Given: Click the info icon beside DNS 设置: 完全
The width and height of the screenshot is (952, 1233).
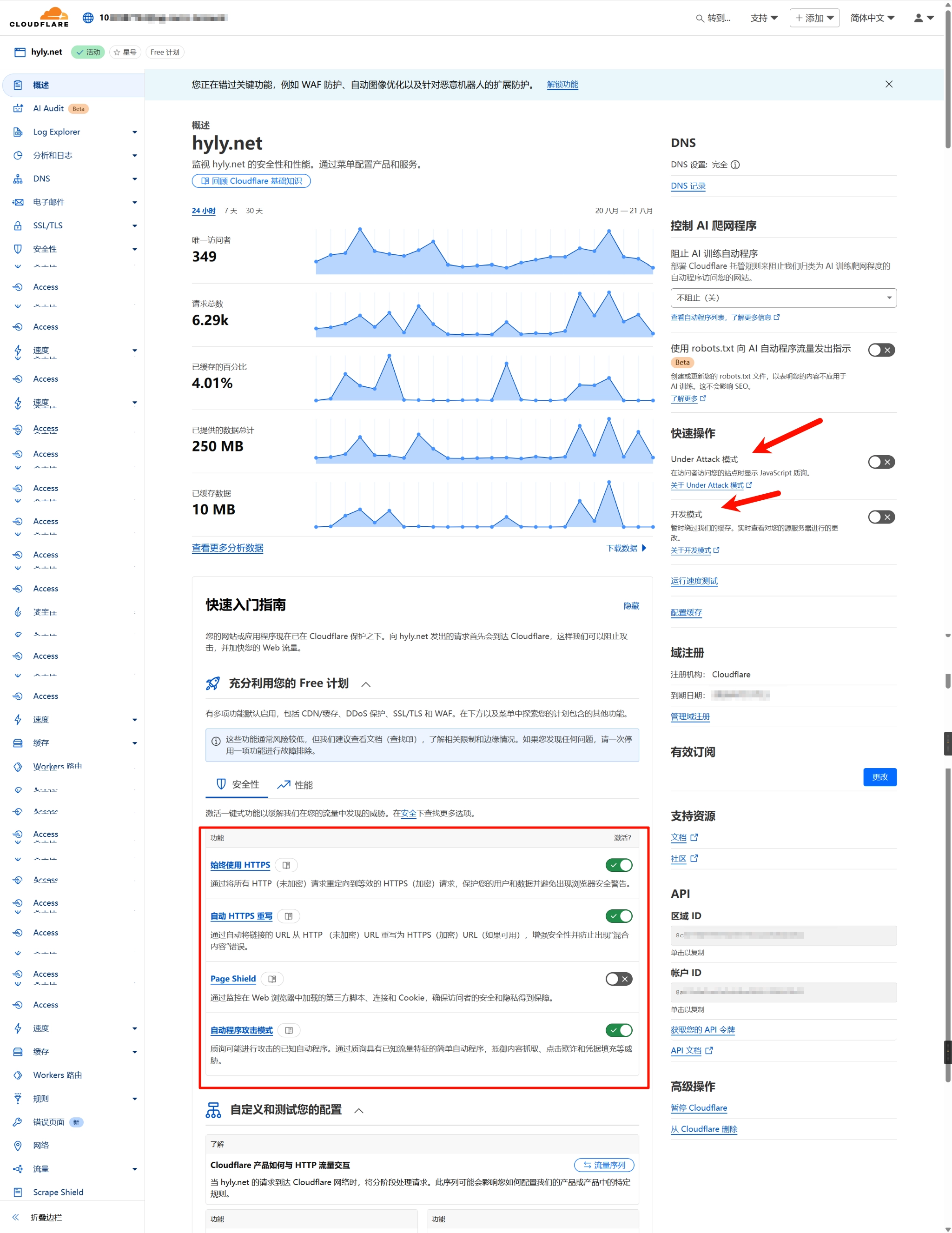Looking at the screenshot, I should [735, 165].
